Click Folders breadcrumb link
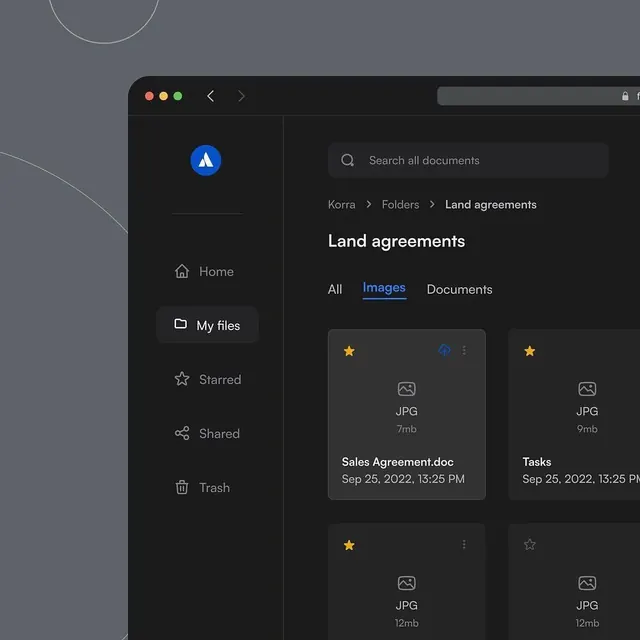The height and width of the screenshot is (640, 640). pyautogui.click(x=400, y=204)
